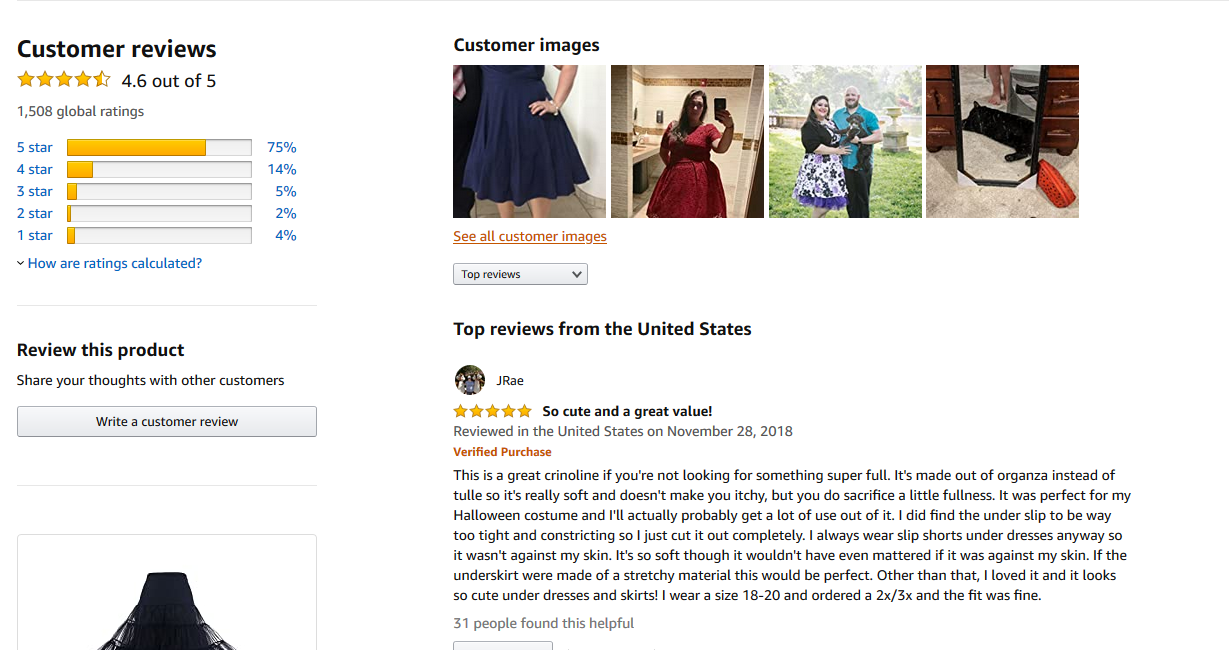Filter reviews by 3 star link
This screenshot has height=650, width=1229.
point(35,191)
